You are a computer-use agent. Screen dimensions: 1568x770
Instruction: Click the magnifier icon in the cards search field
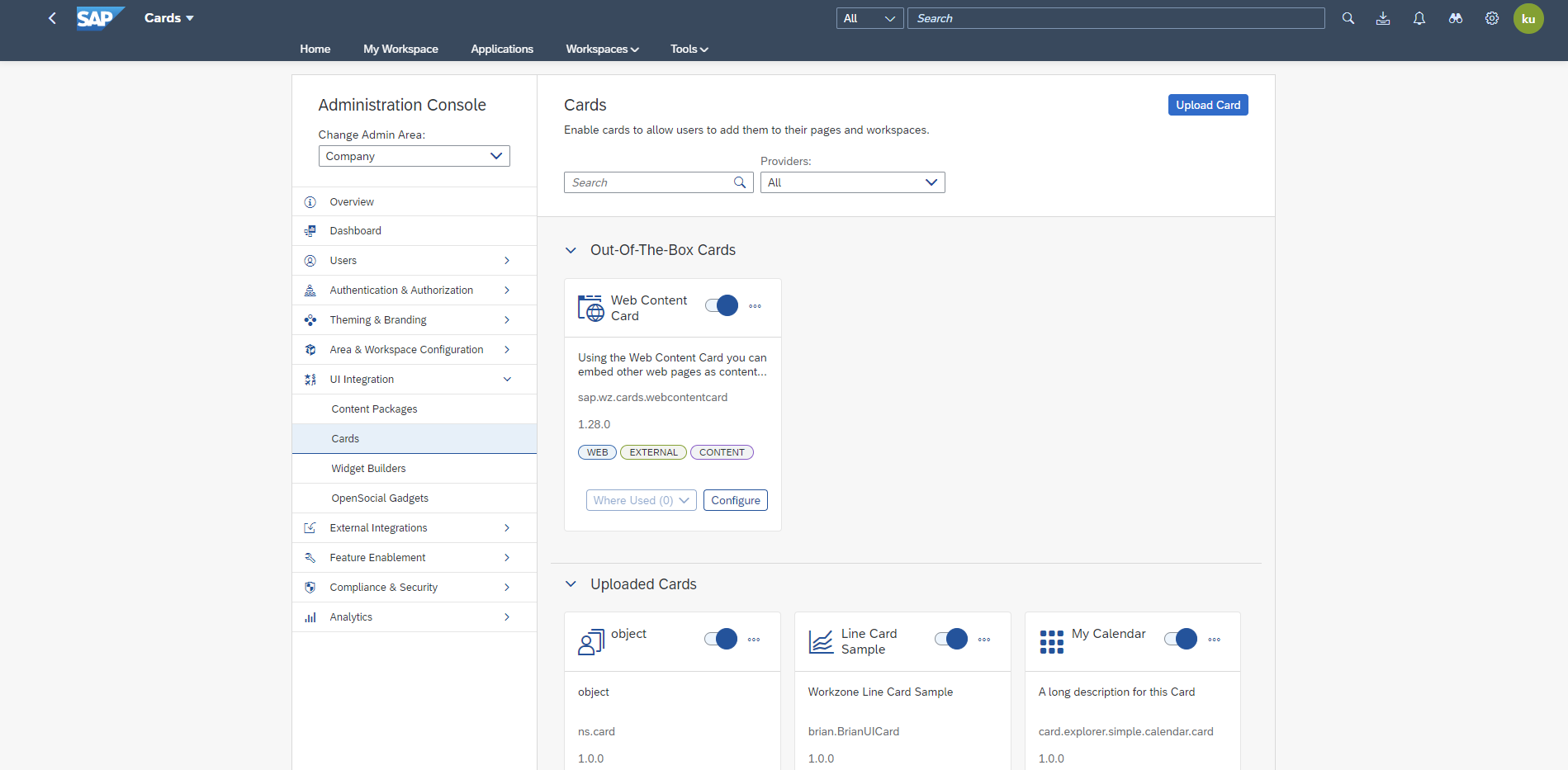(740, 182)
